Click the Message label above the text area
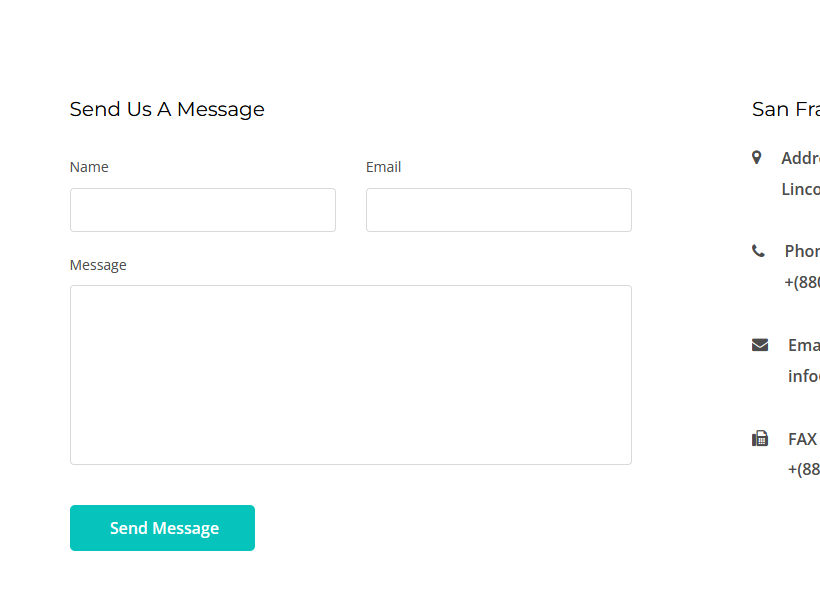This screenshot has width=820, height=602. (98, 265)
